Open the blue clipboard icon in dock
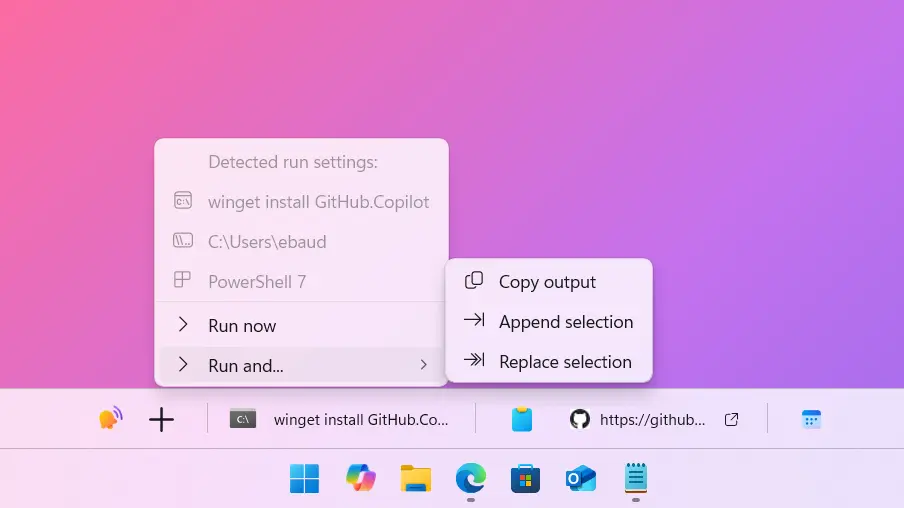904x508 pixels. tap(522, 419)
